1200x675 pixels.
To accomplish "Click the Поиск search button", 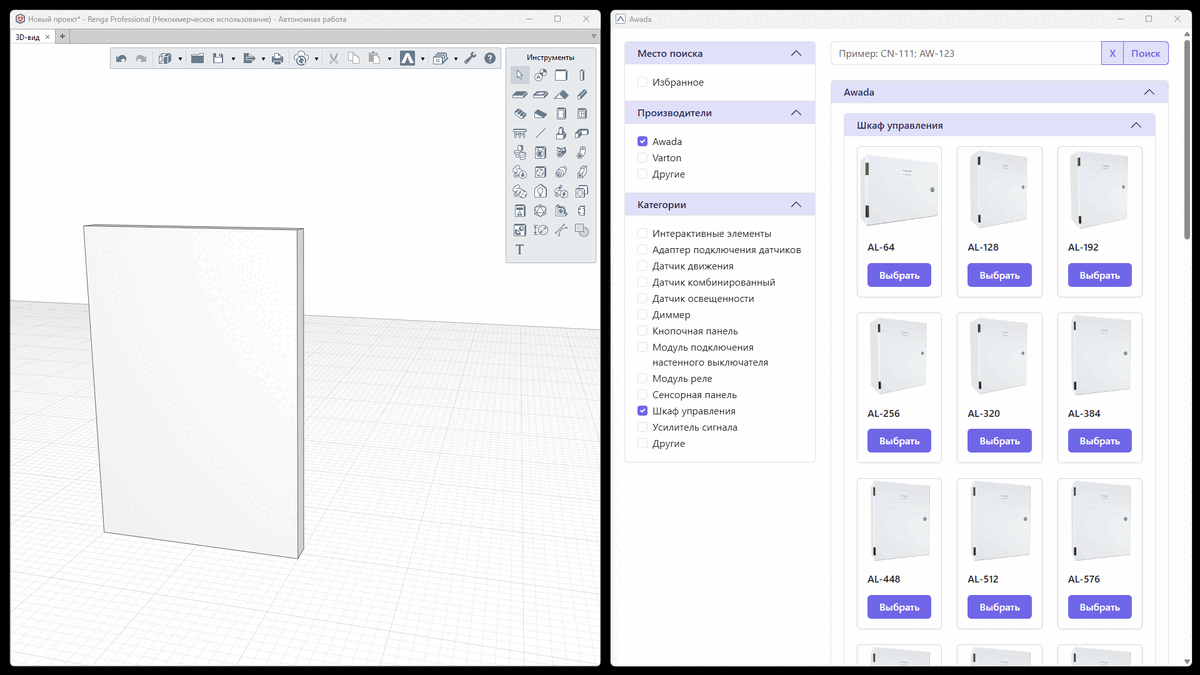I will [1146, 53].
